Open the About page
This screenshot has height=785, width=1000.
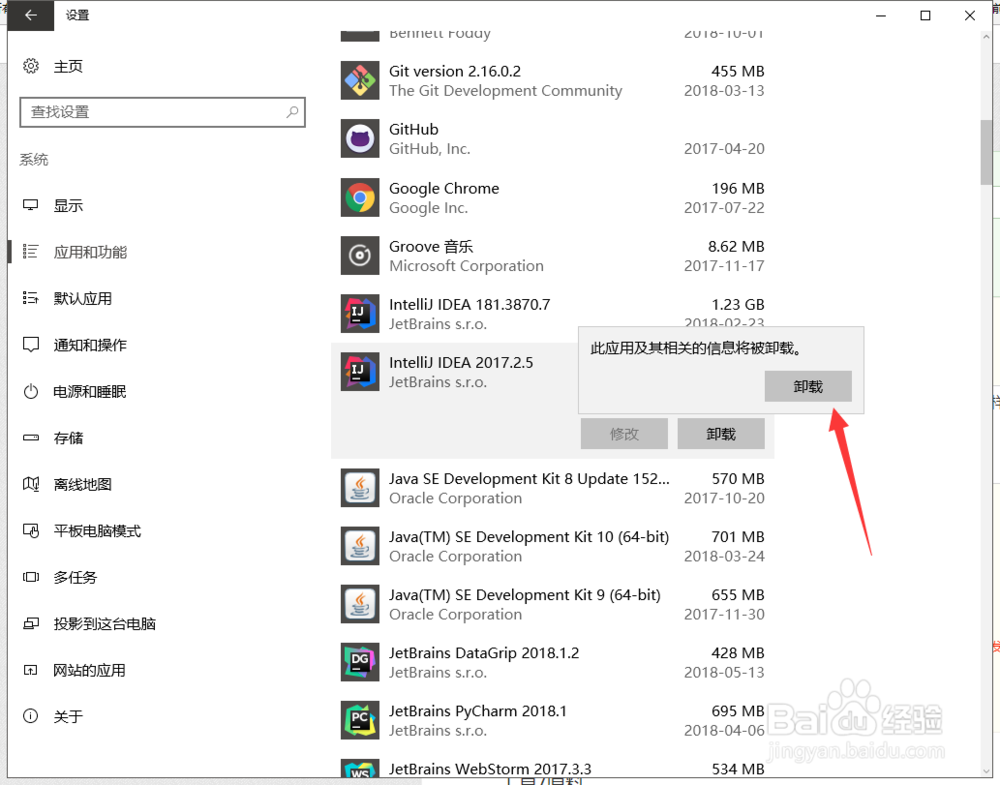click(x=68, y=717)
